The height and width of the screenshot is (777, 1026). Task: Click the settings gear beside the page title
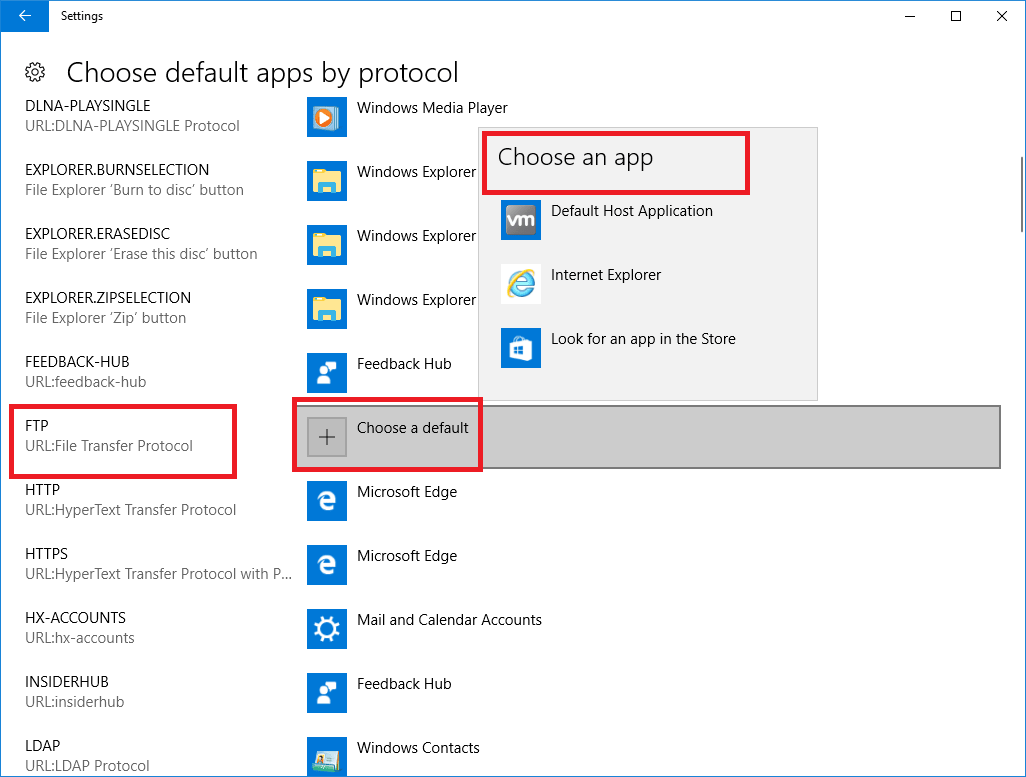click(36, 71)
